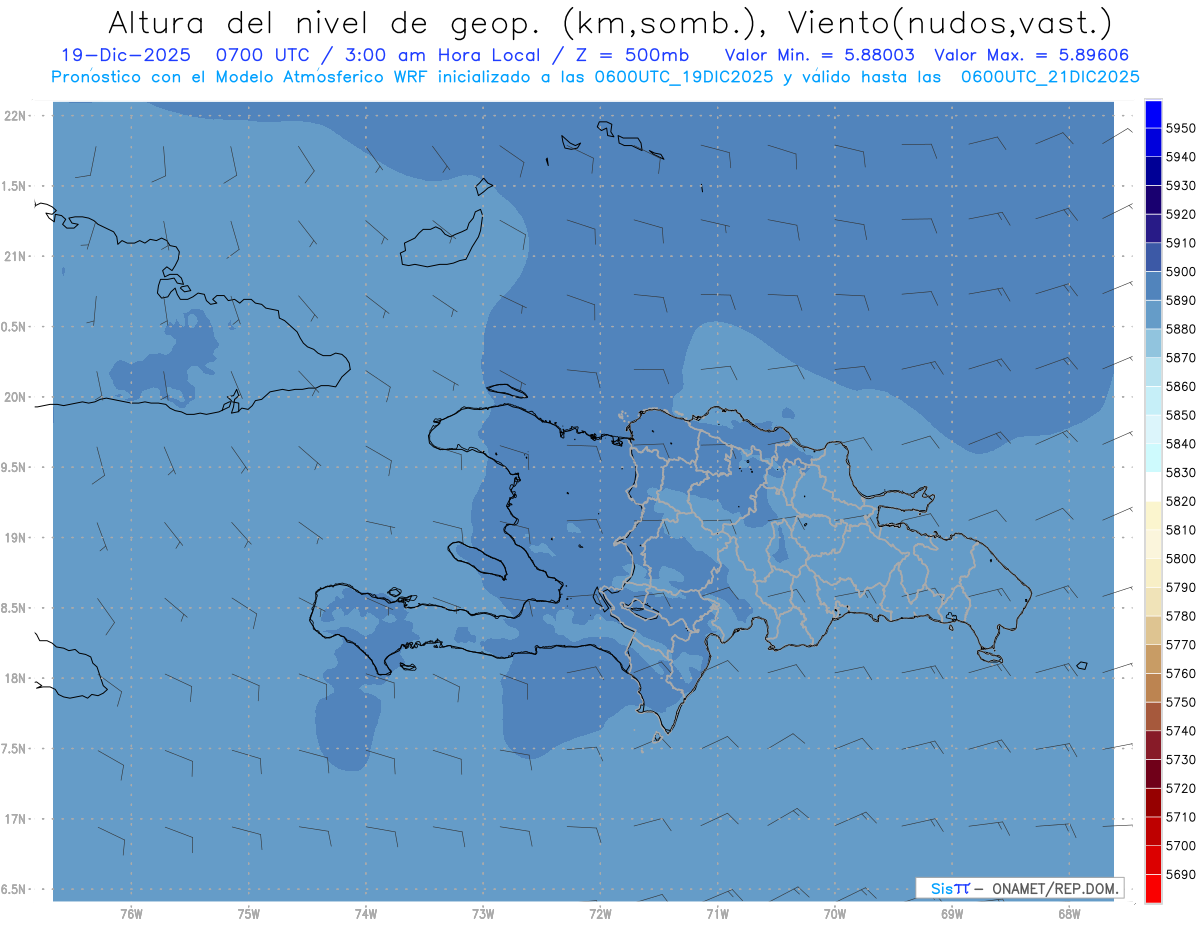
Task: Click the '18N' latitude axis label
Action: click(16, 678)
